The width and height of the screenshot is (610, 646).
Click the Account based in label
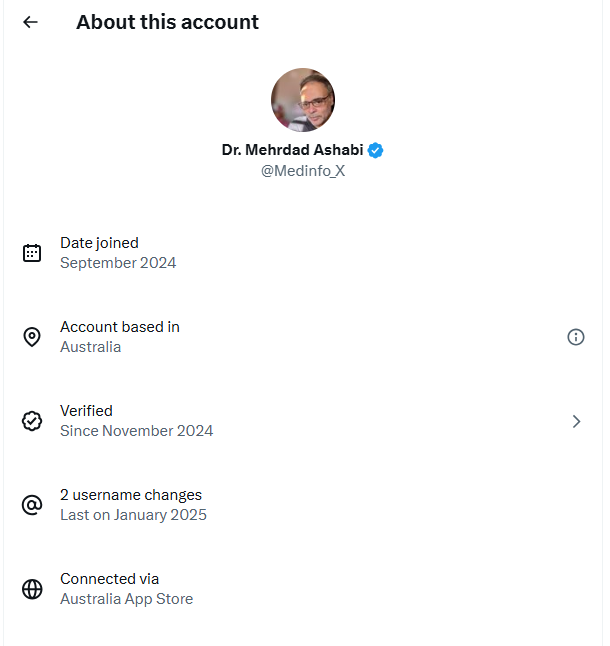120,326
